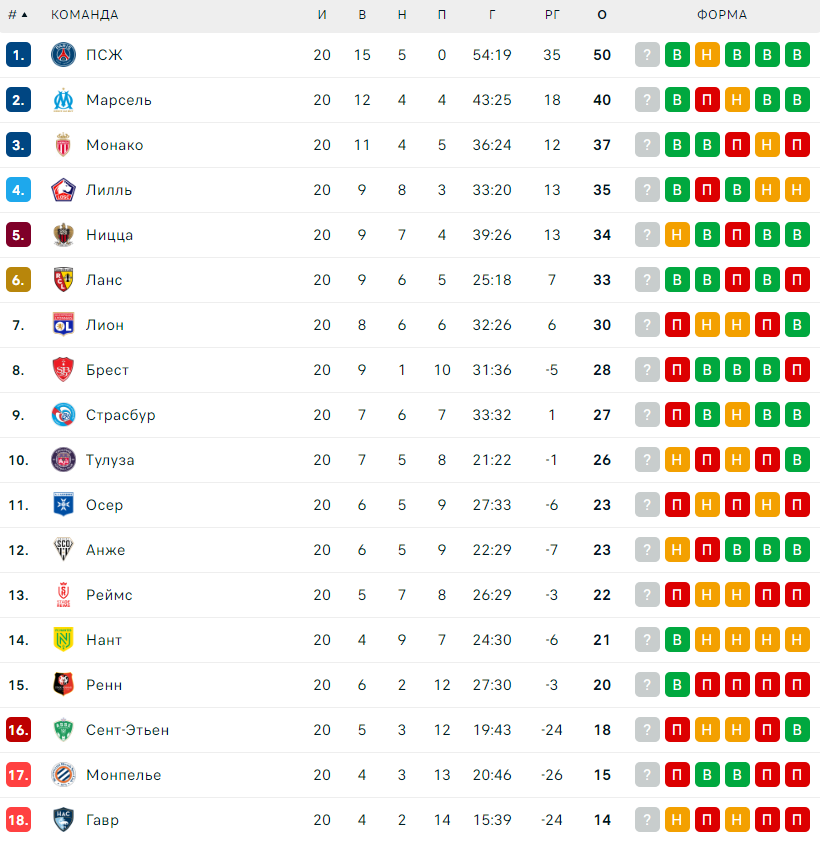Screen dimensions: 820x844
Task: Click the Nantes yellow team logo
Action: click(x=64, y=640)
